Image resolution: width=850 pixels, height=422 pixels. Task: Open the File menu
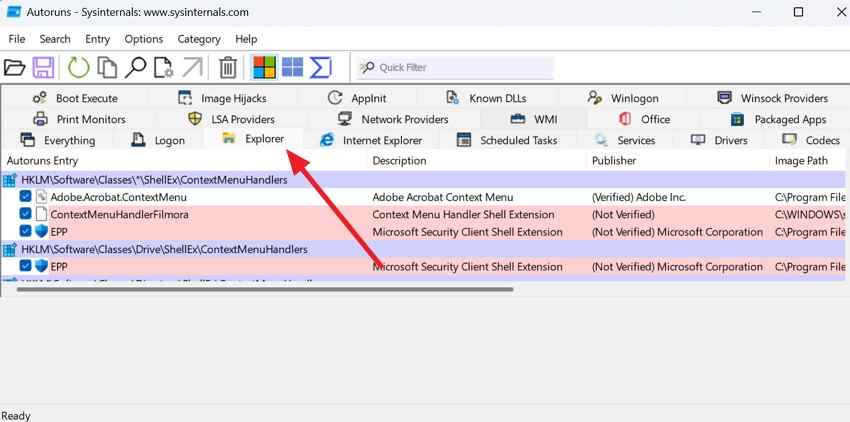click(x=17, y=39)
